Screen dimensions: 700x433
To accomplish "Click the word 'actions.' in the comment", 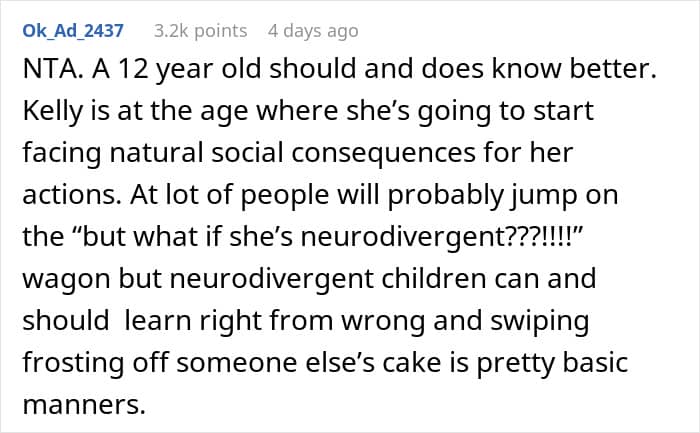I will (72, 195).
